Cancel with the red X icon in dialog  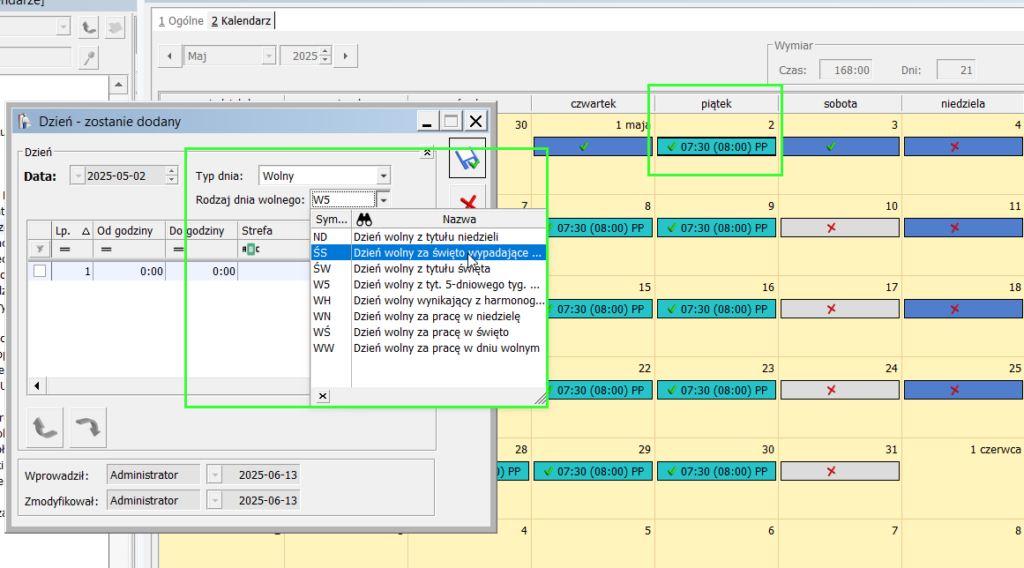click(468, 202)
